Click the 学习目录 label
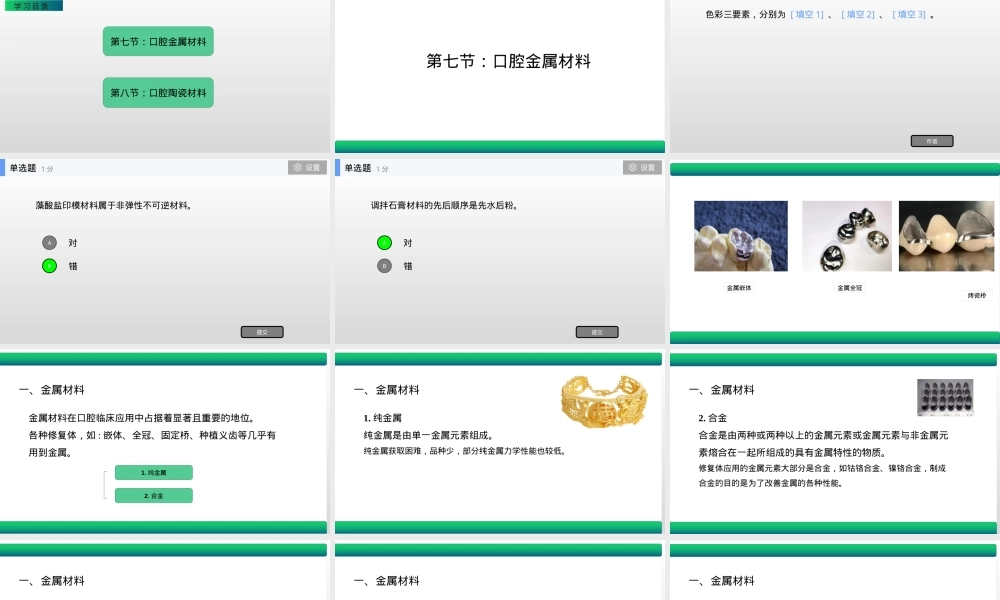Viewport: 1000px width, 600px height. click(x=33, y=6)
